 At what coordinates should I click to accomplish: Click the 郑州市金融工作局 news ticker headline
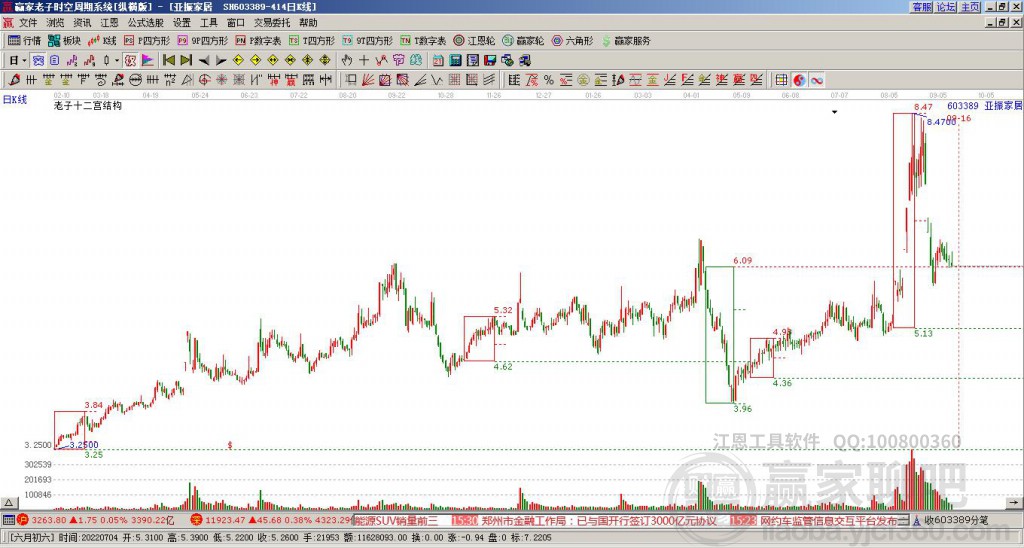click(x=599, y=521)
